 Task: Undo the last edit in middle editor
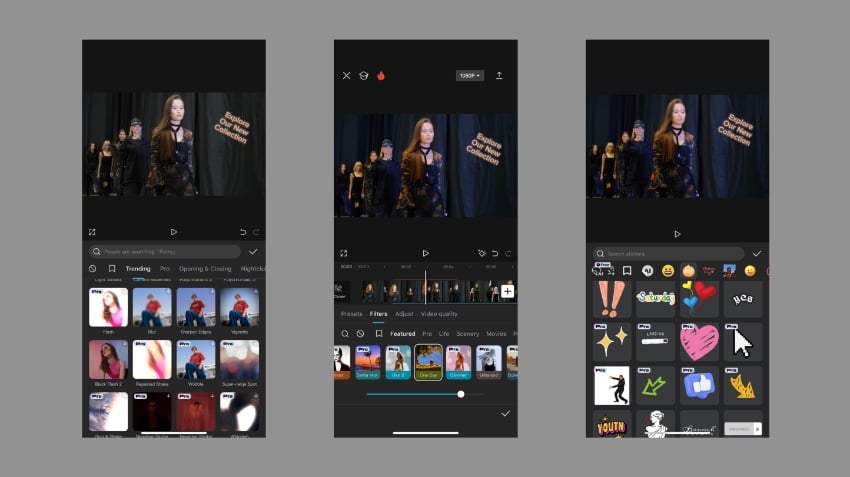(495, 253)
